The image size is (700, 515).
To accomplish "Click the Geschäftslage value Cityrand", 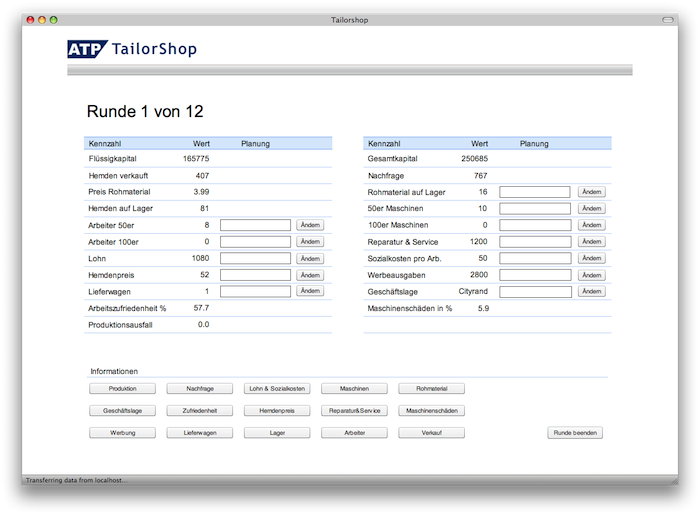I will point(473,291).
